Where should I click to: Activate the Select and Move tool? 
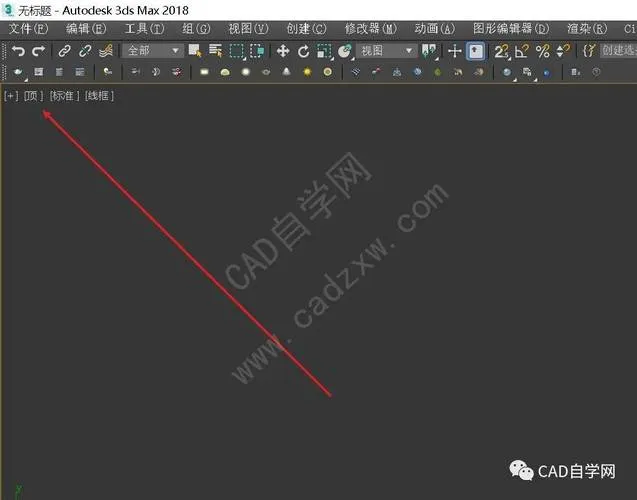click(x=283, y=51)
